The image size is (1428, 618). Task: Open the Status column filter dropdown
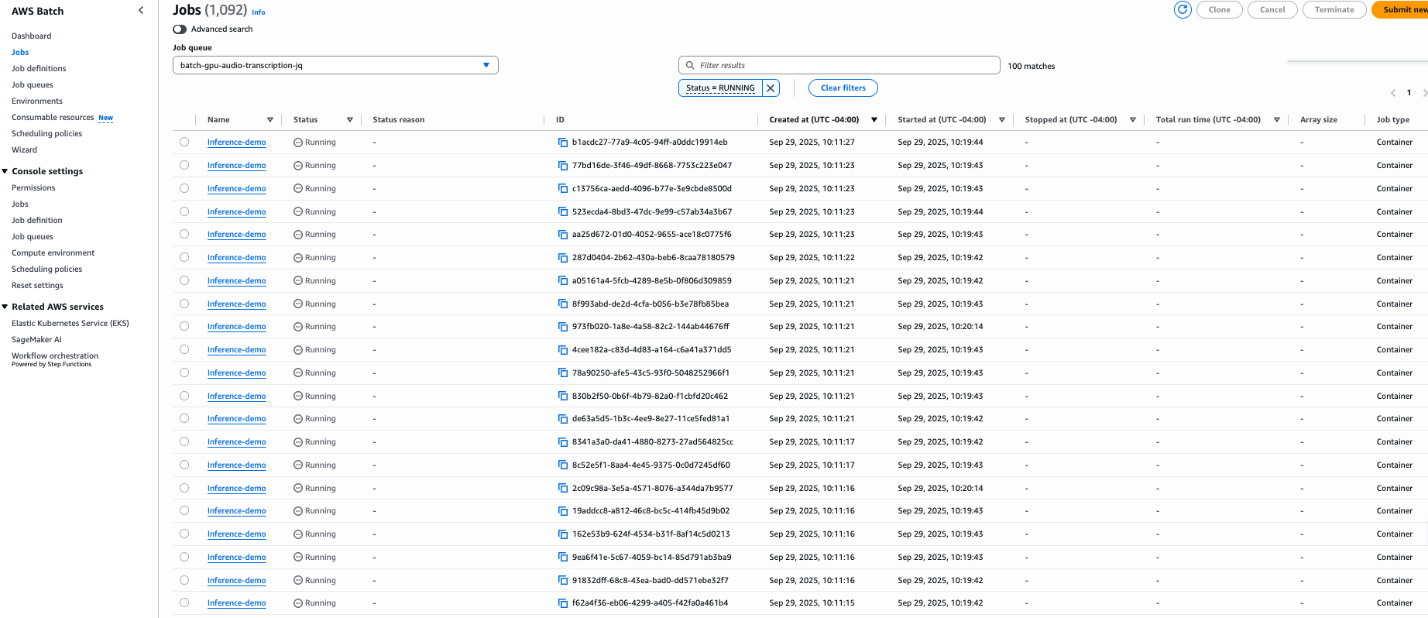(351, 119)
